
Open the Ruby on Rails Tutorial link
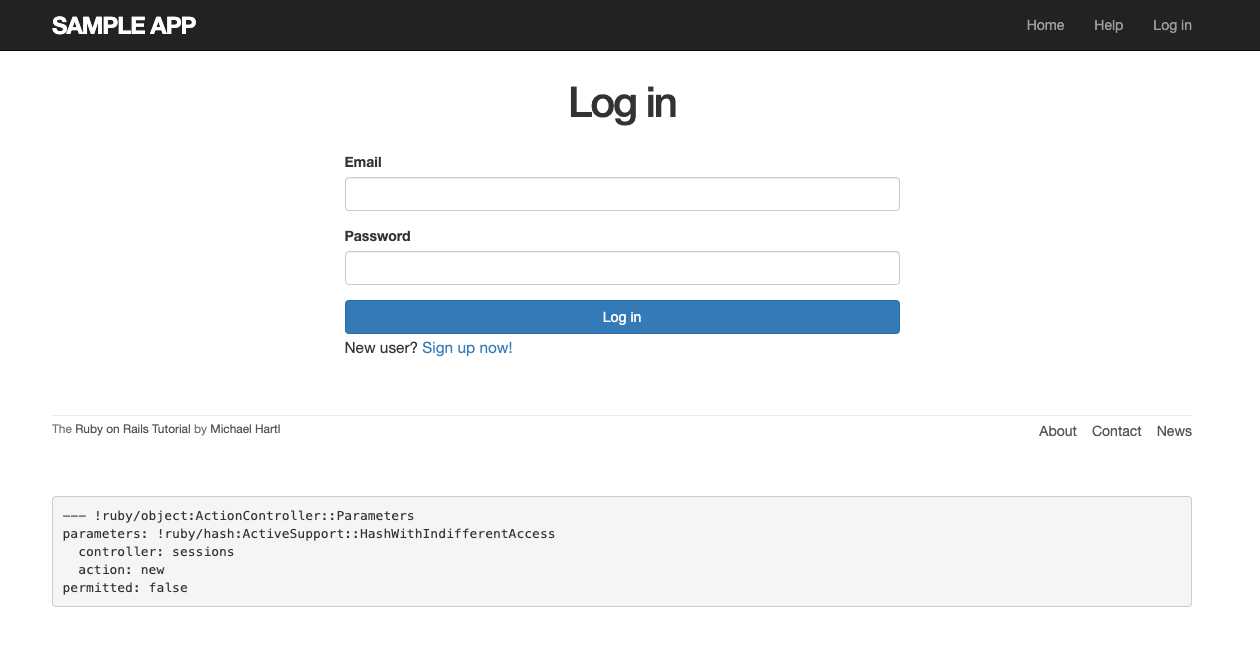click(x=133, y=429)
